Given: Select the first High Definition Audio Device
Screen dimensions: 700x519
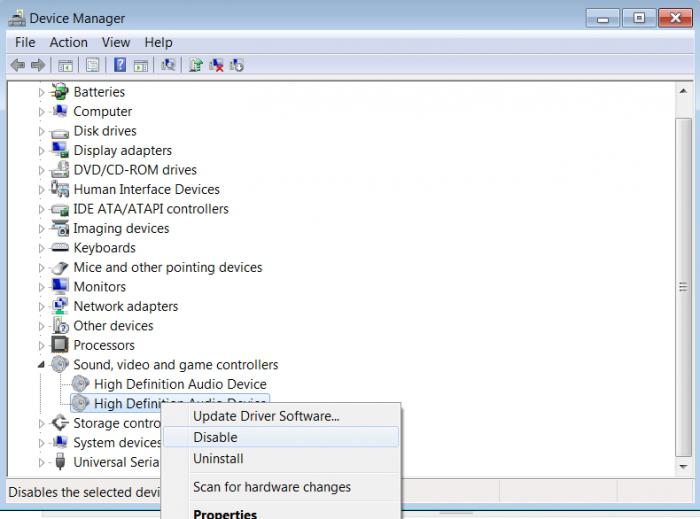Looking at the screenshot, I should tap(180, 384).
